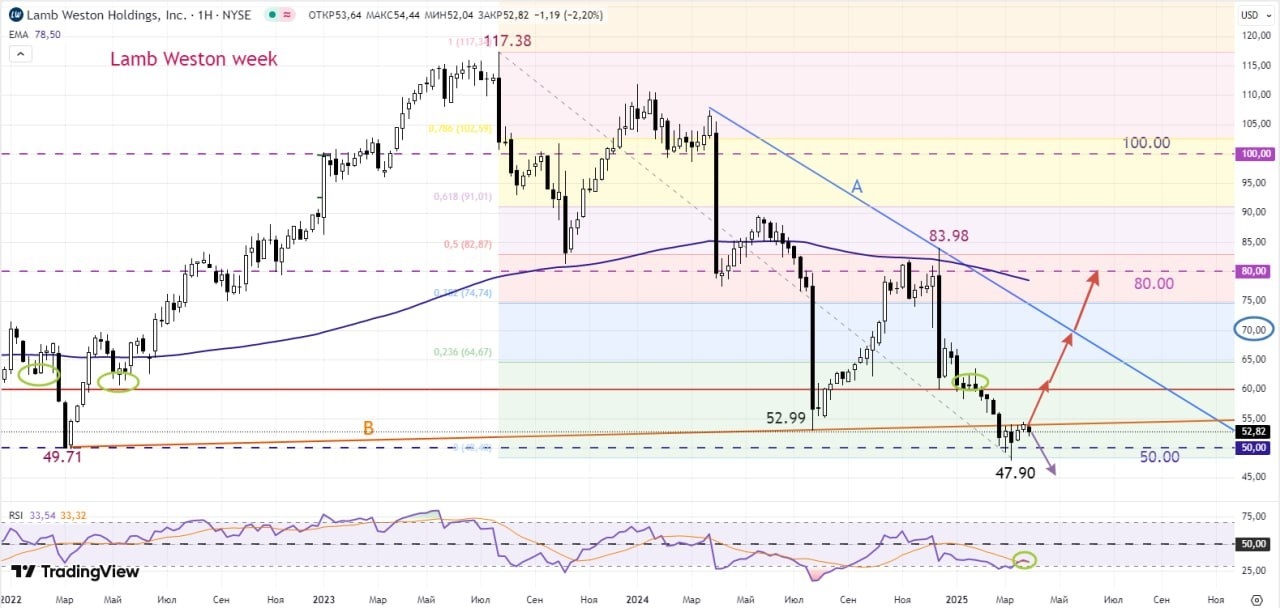Viewport: 1280px width, 608px height.
Task: Click the orange RSI value 33,32
Action: pyautogui.click(x=73, y=515)
